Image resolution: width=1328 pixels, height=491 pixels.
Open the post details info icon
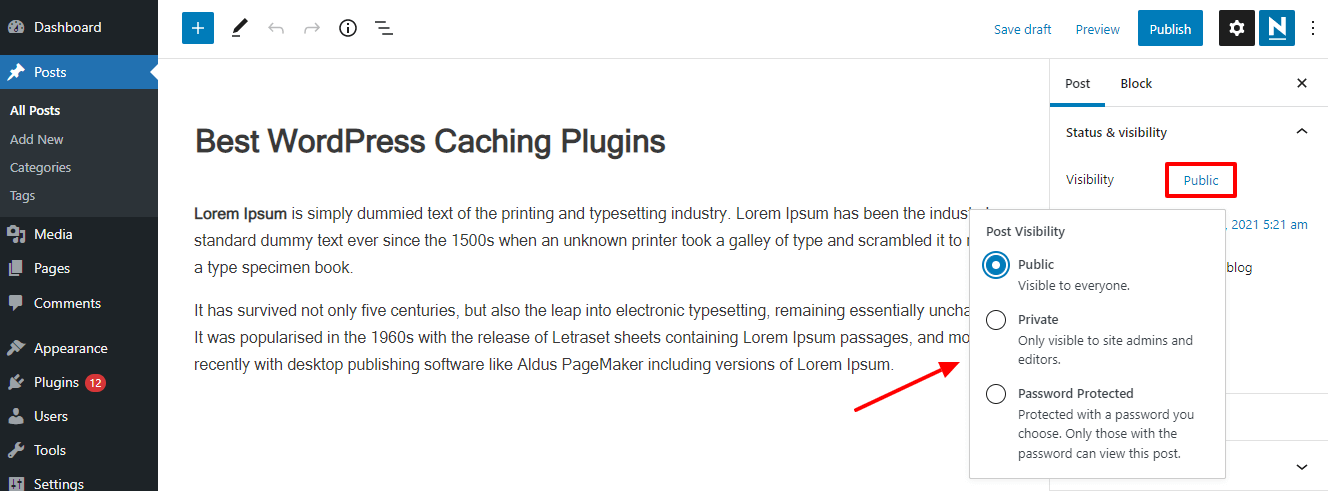pyautogui.click(x=348, y=29)
